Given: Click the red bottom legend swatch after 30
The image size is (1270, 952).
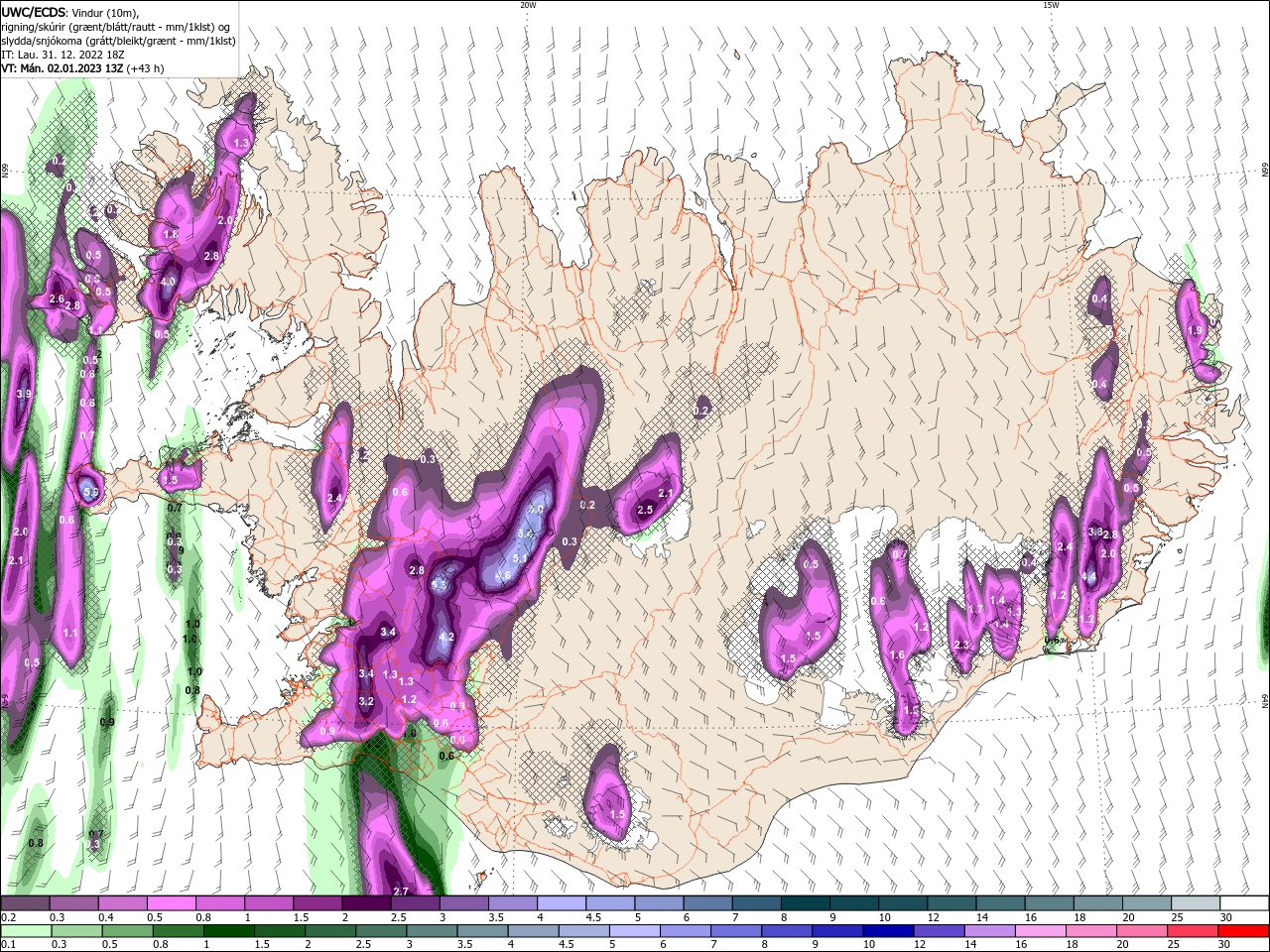Looking at the screenshot, I should point(1245,931).
